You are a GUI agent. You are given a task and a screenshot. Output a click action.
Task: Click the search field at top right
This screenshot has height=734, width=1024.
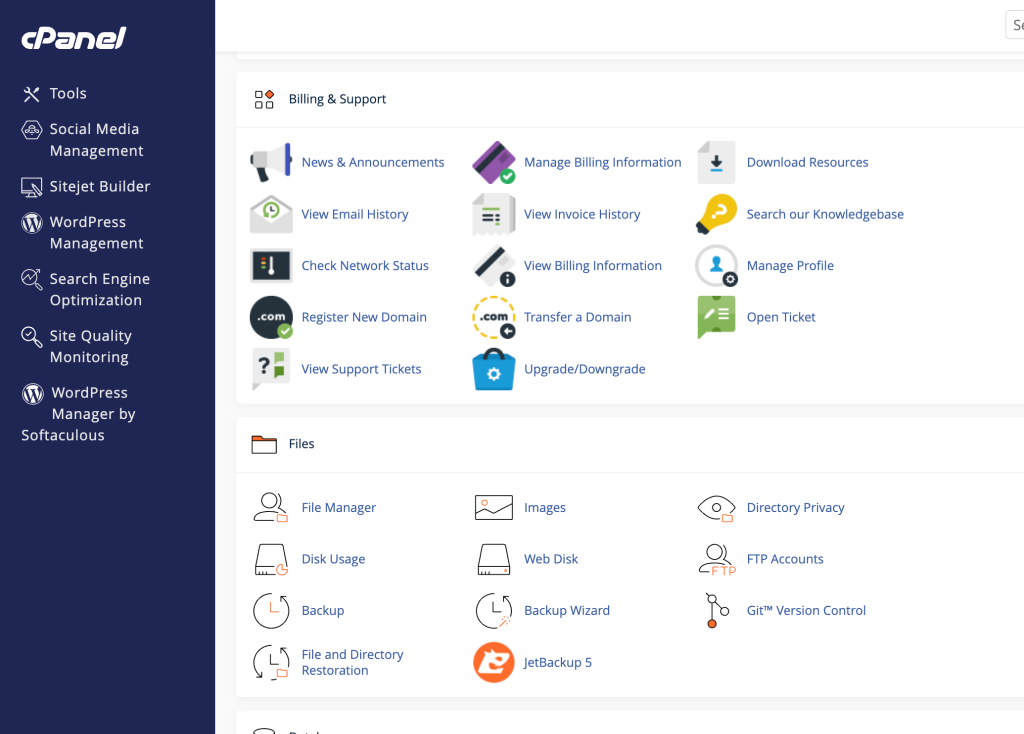coord(1015,25)
